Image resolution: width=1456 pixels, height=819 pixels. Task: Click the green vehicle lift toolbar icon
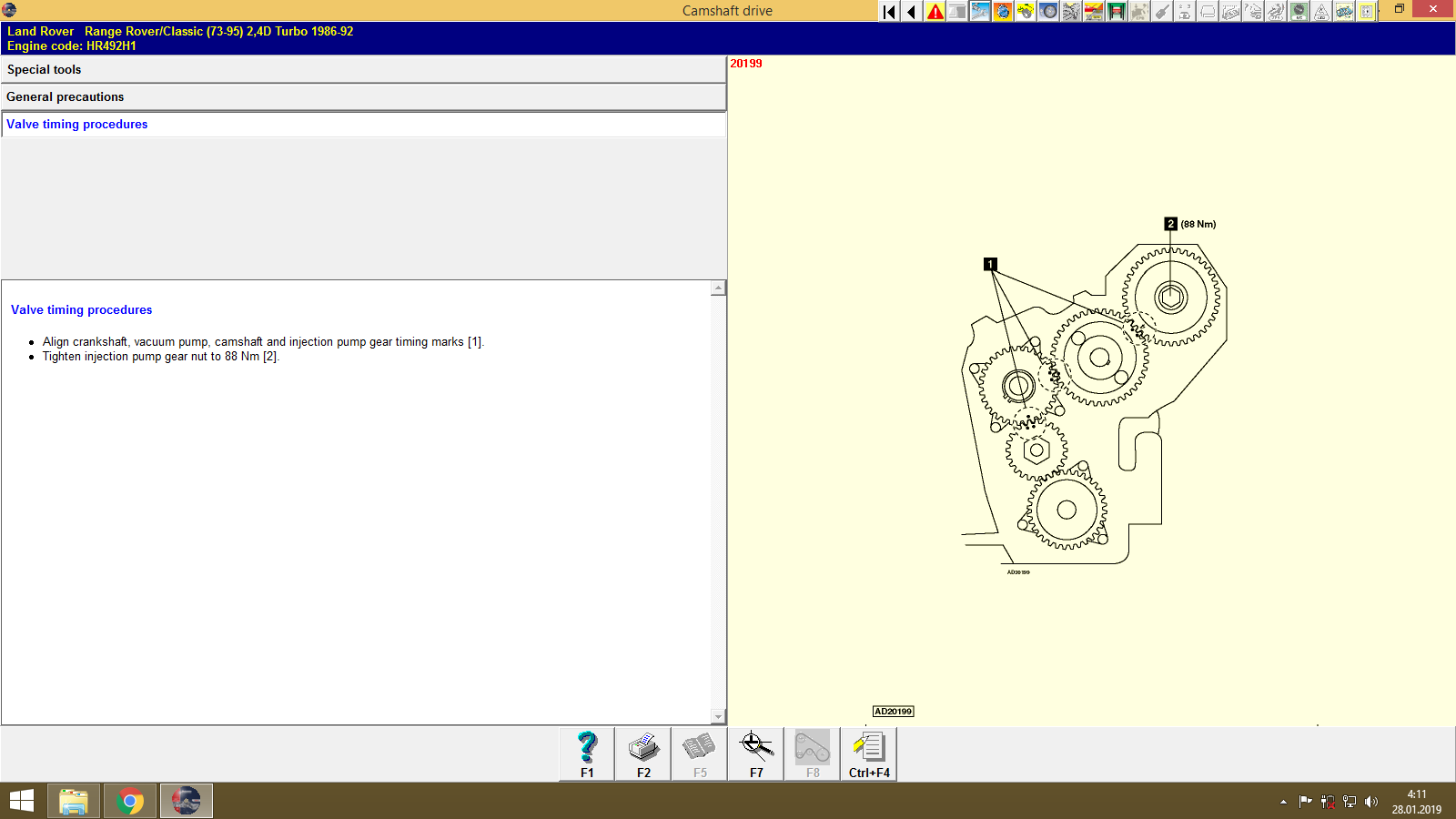[x=1116, y=13]
